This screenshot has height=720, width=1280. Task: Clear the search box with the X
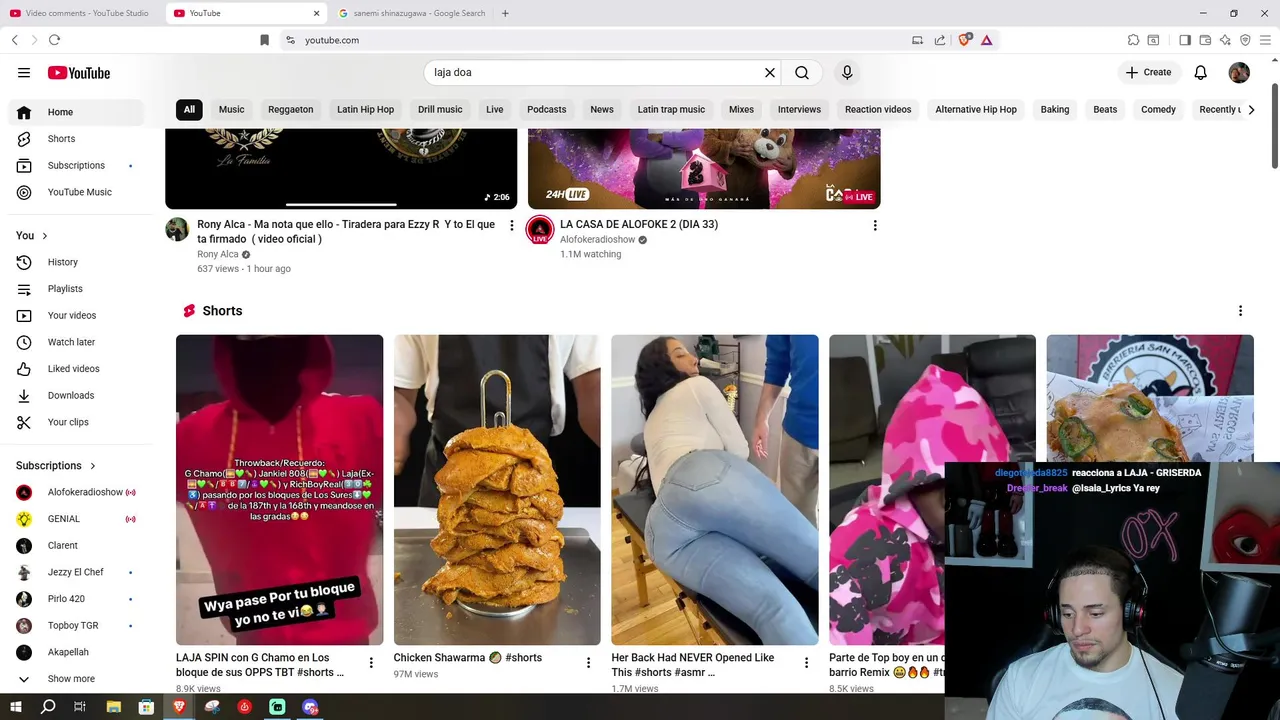point(770,72)
